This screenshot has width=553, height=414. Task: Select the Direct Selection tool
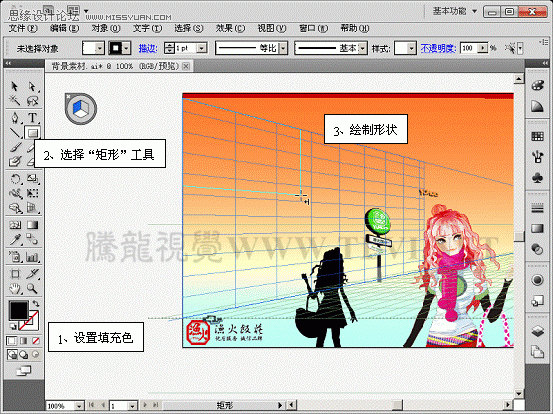coord(32,86)
